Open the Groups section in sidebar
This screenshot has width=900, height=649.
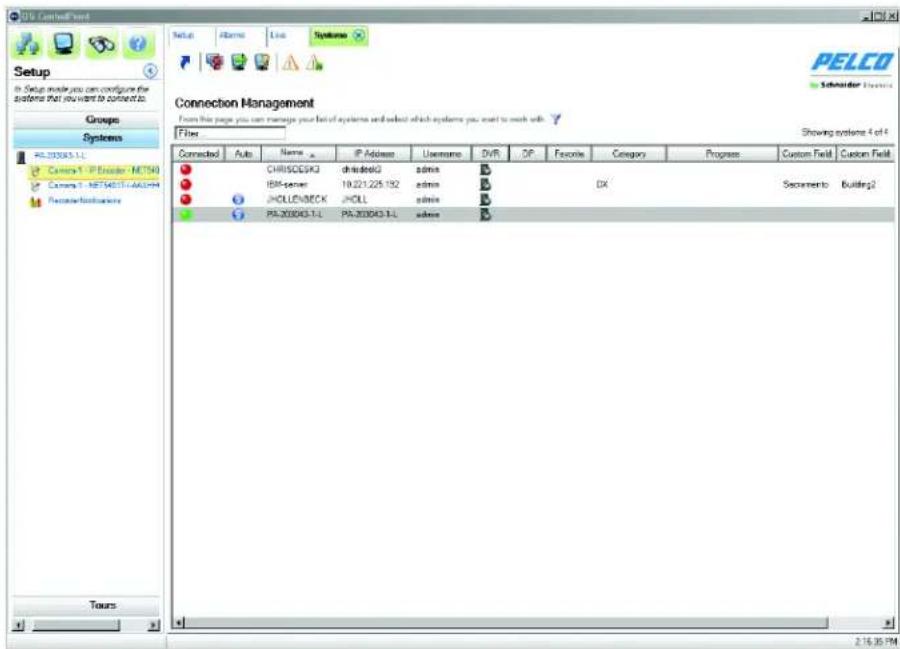(86, 120)
